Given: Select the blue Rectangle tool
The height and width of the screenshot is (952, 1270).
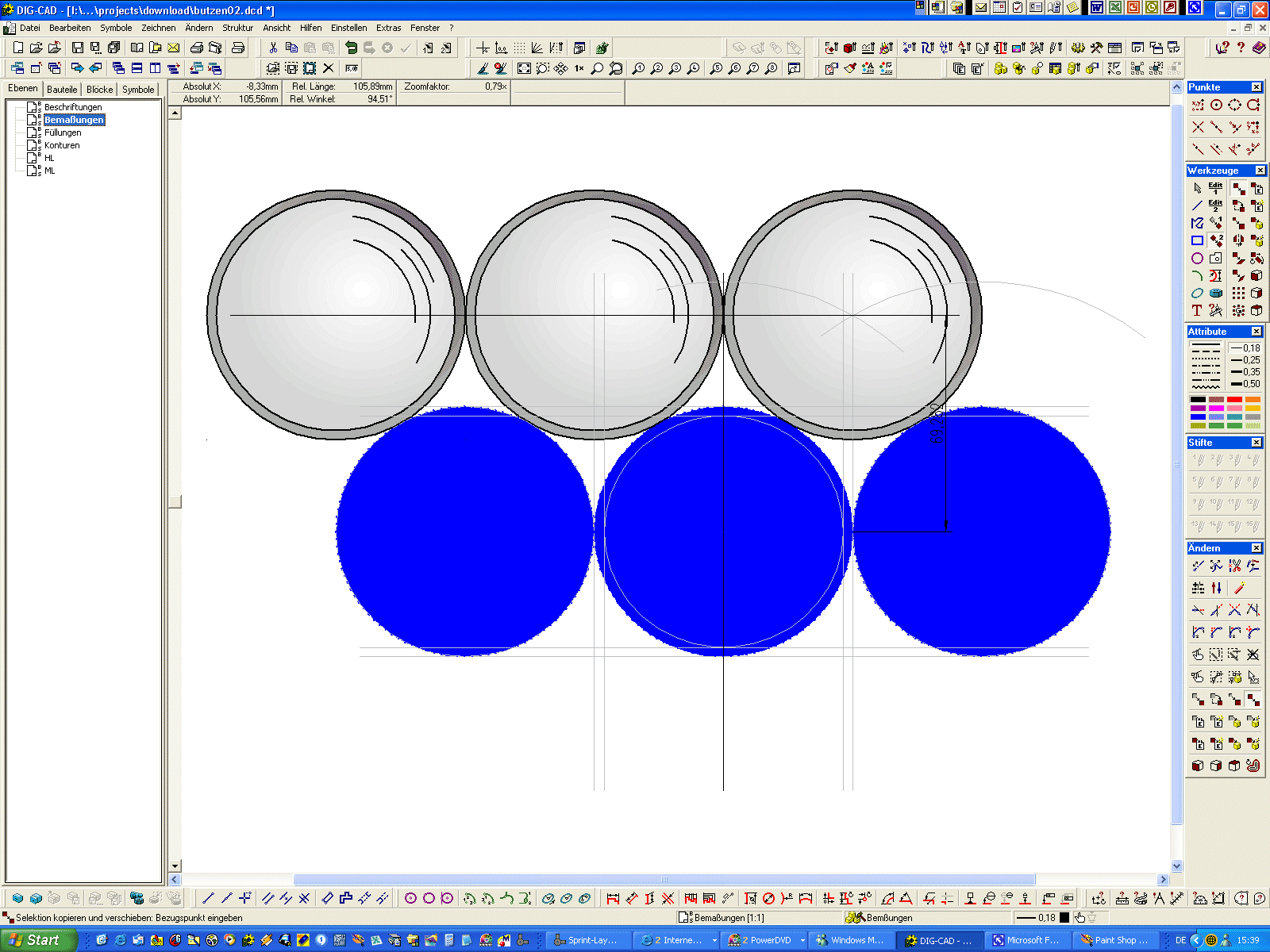Looking at the screenshot, I should (1197, 240).
